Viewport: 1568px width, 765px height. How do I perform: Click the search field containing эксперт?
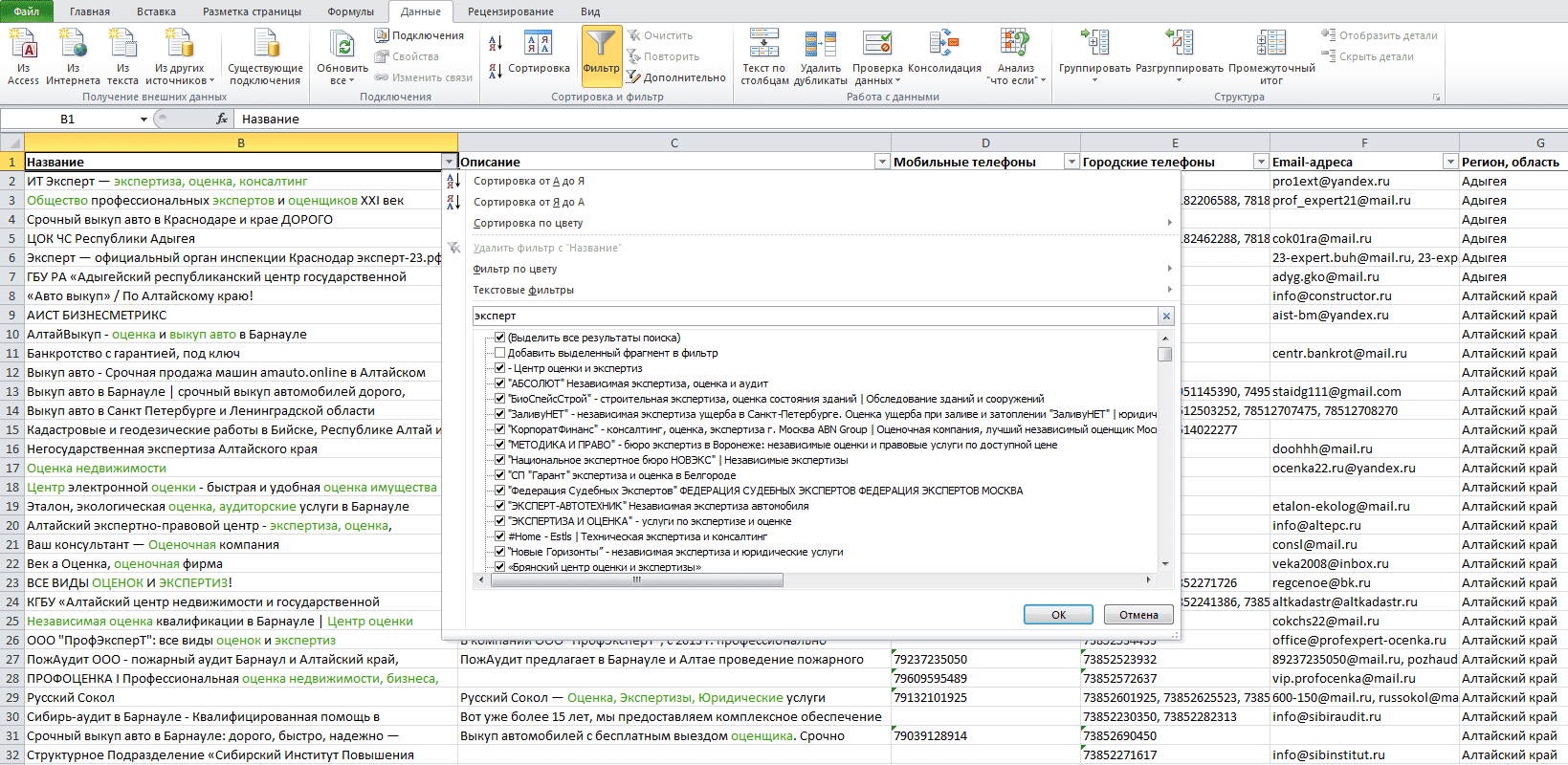coord(815,316)
